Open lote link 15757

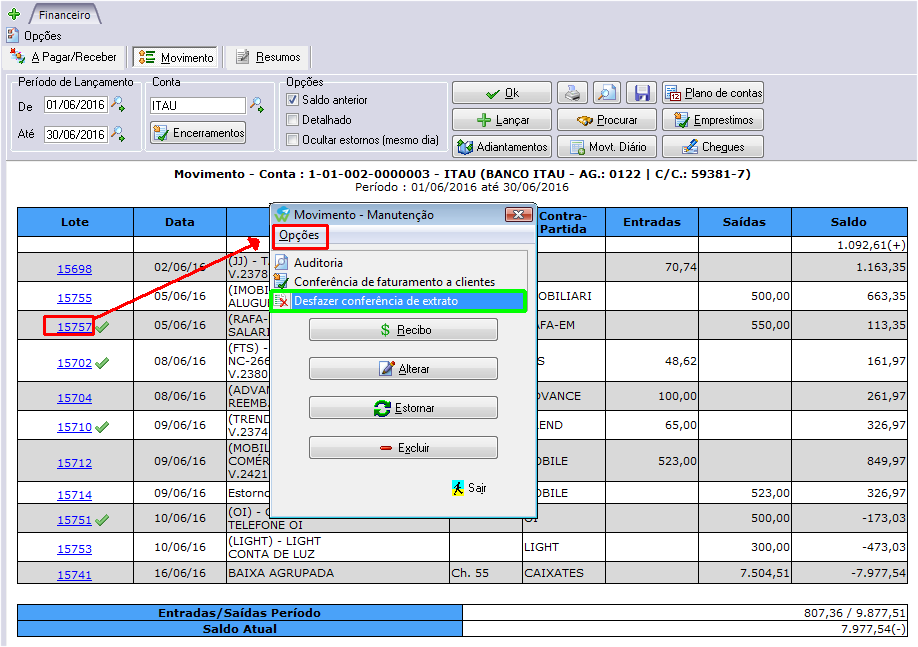point(74,327)
